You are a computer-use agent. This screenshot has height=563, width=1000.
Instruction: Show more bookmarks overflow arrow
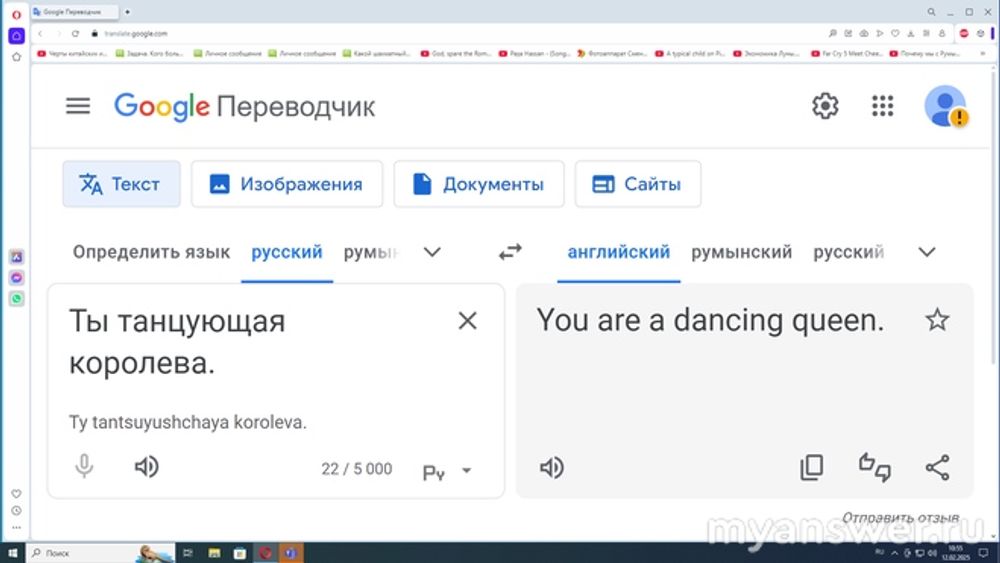click(x=983, y=54)
